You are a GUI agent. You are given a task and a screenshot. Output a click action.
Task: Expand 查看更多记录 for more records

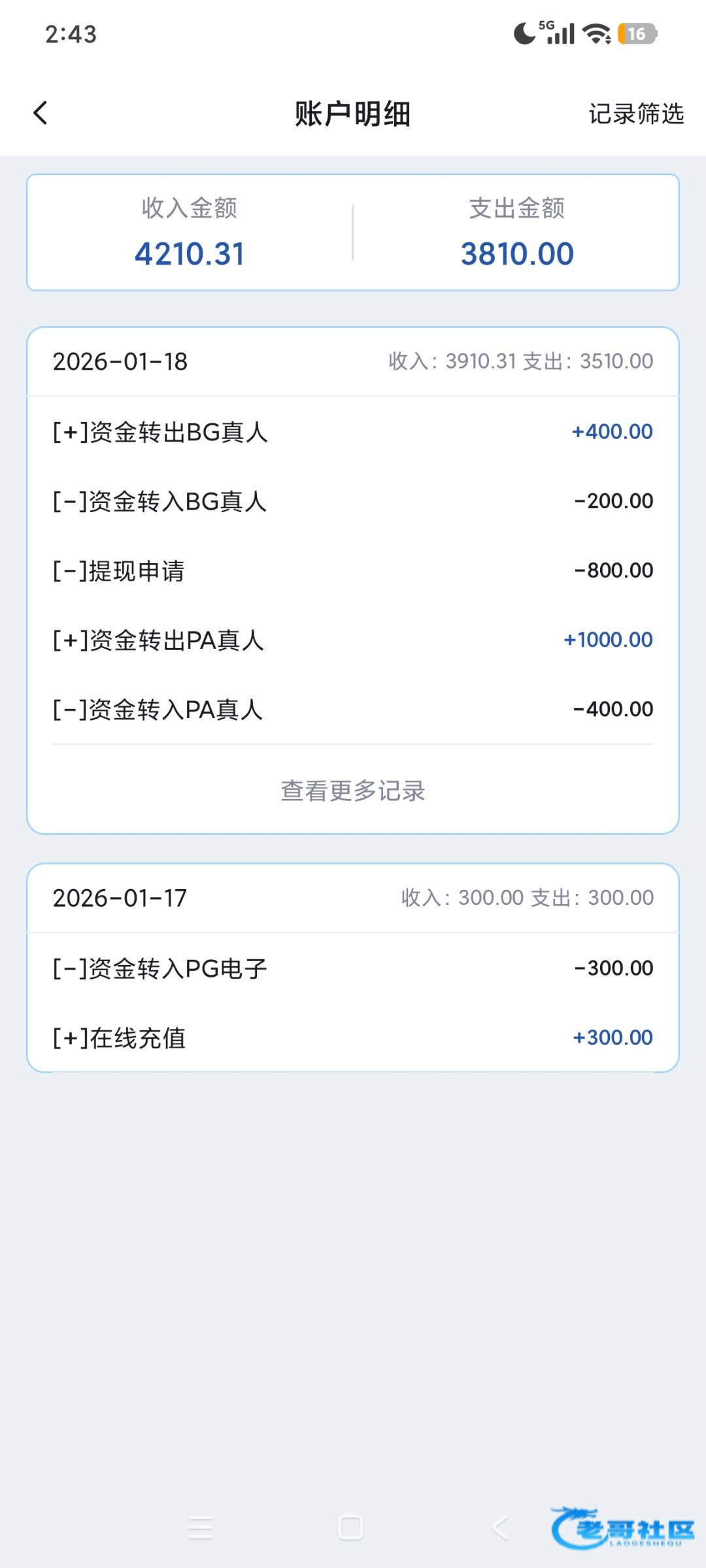[353, 791]
